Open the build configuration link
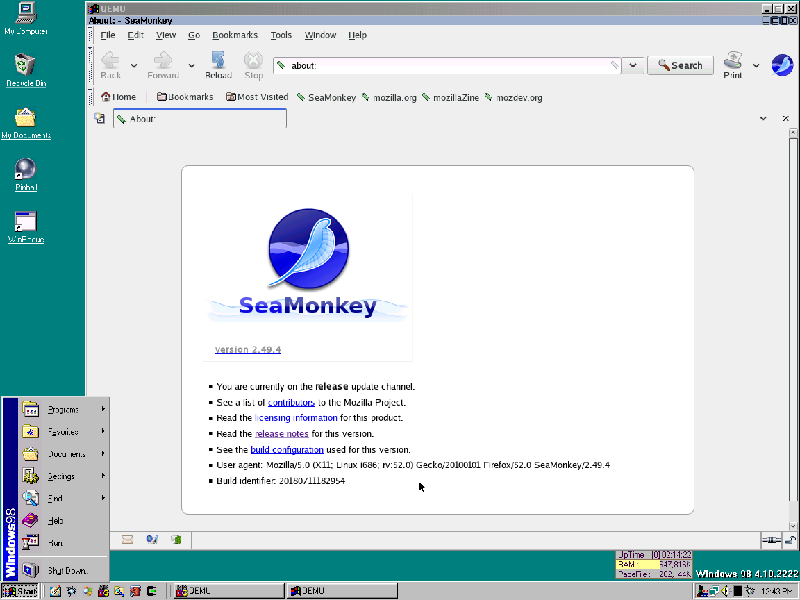800x600 pixels. click(287, 449)
